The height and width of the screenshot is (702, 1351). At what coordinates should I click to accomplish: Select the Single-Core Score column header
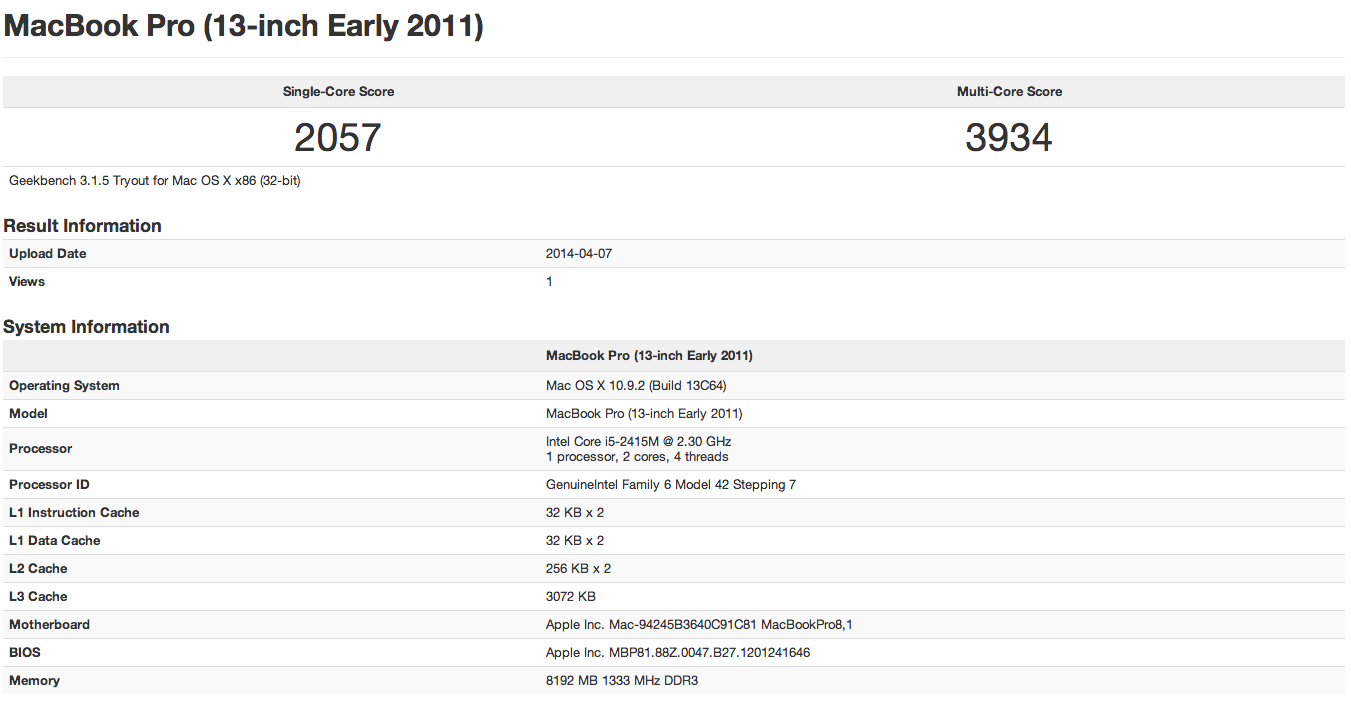tap(338, 92)
